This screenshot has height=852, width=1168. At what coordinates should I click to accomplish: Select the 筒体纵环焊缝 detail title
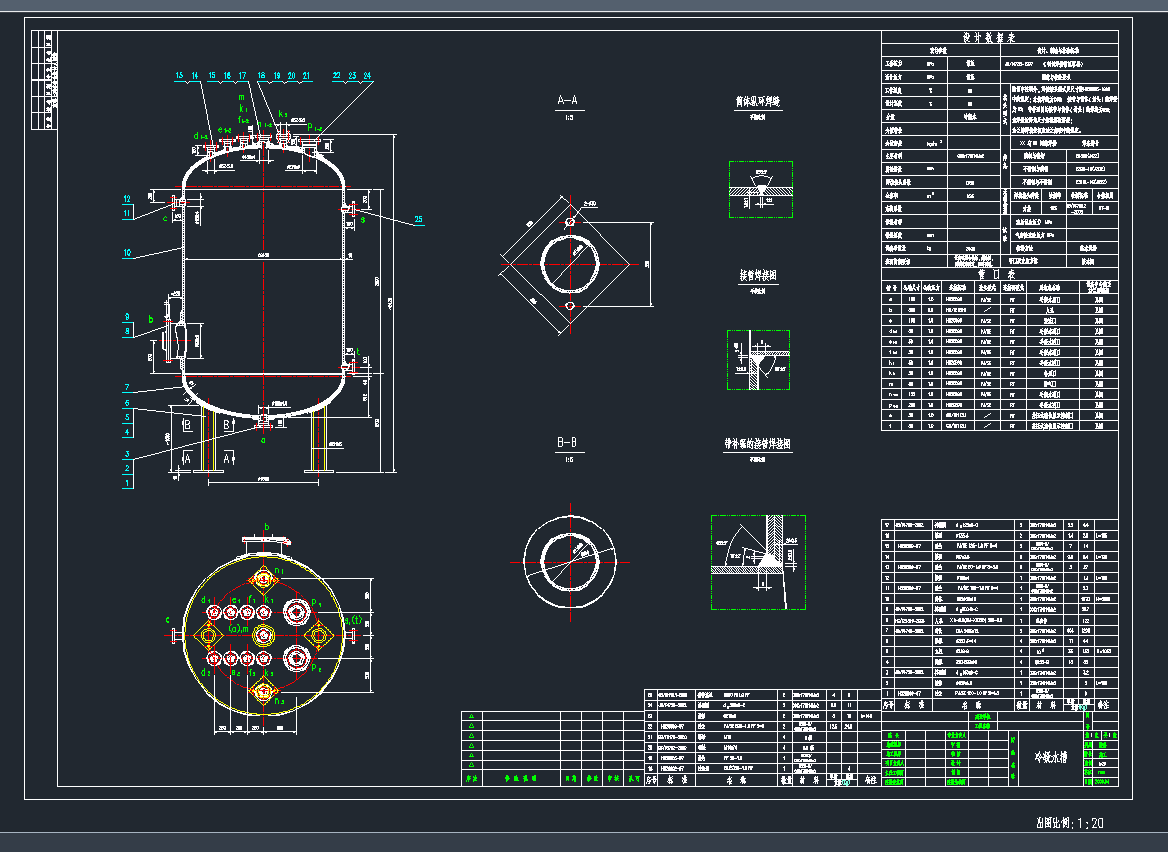point(757,102)
